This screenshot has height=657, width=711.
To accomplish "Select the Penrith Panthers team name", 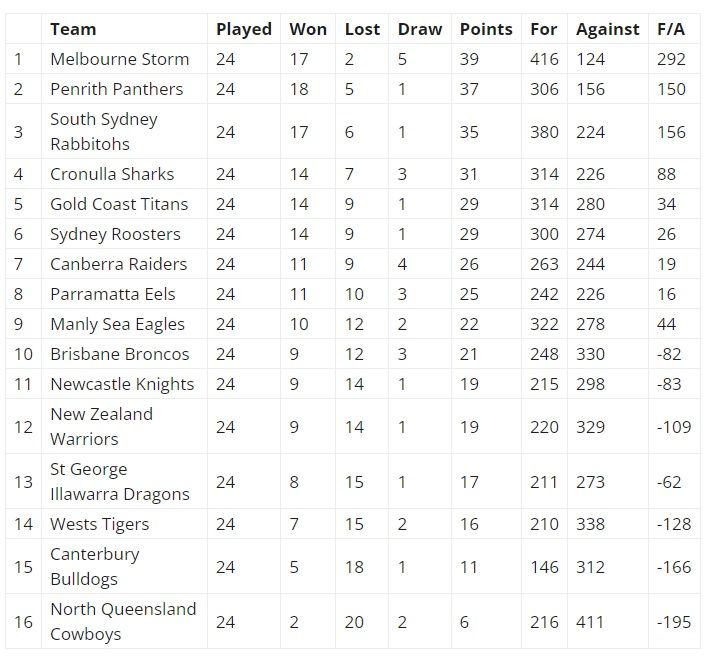I will (117, 89).
